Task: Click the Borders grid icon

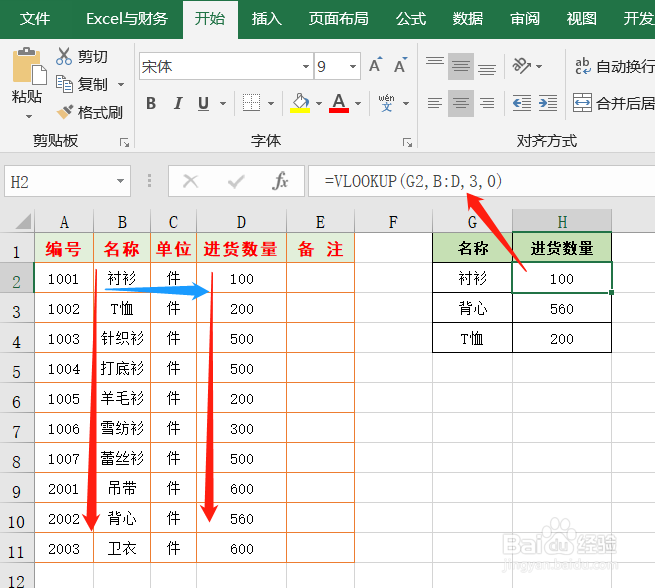Action: [251, 103]
